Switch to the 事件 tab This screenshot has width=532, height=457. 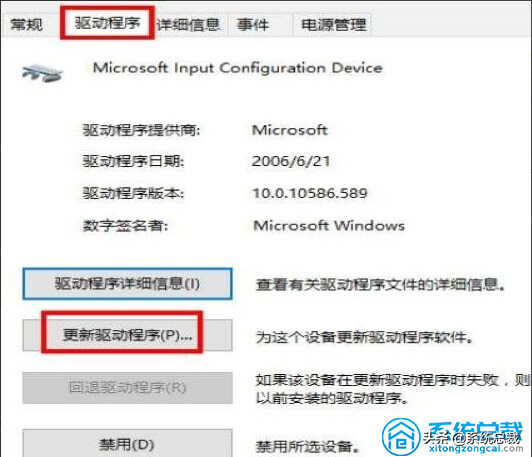253,24
